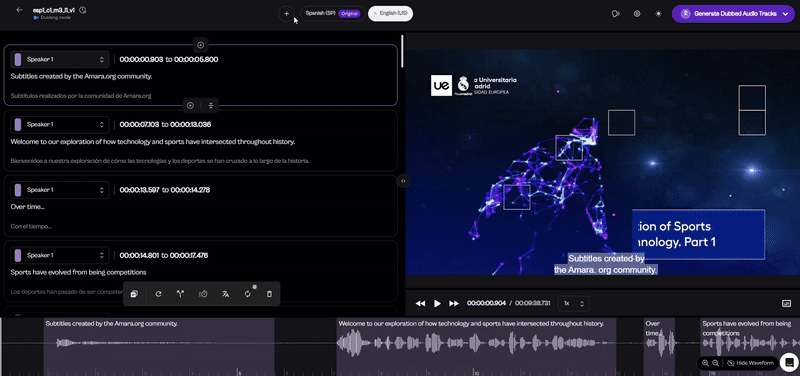Click the timing stopwatch icon in floating toolbar
800x376 pixels.
click(x=203, y=294)
